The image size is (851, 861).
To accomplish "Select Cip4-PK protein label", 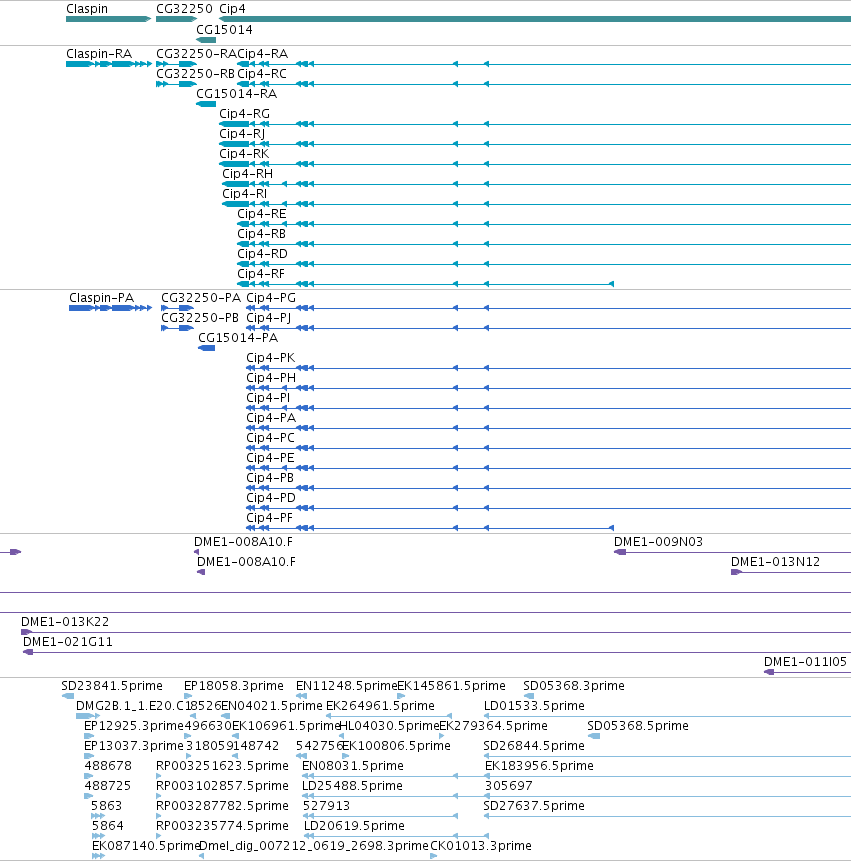I will pyautogui.click(x=271, y=357).
